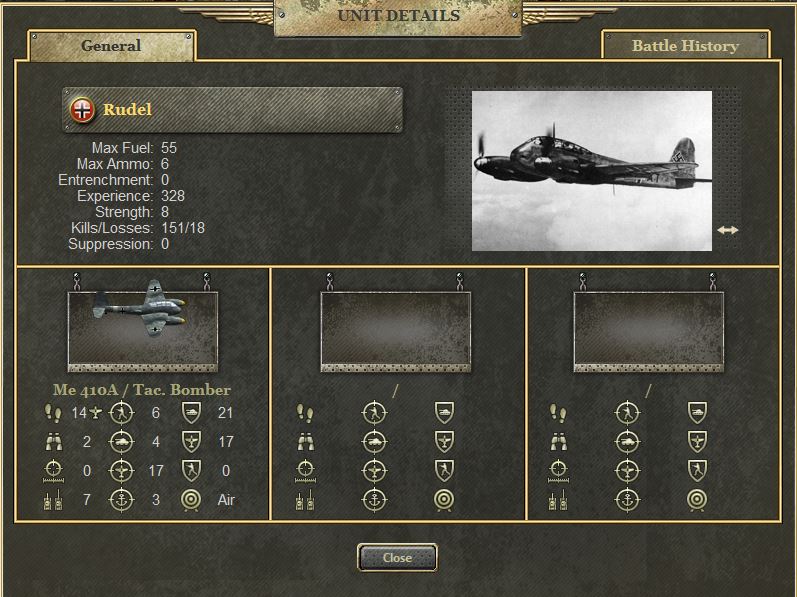The height and width of the screenshot is (597, 797).
Task: Click the crosshair range icon for Me 410A
Action: point(54,471)
